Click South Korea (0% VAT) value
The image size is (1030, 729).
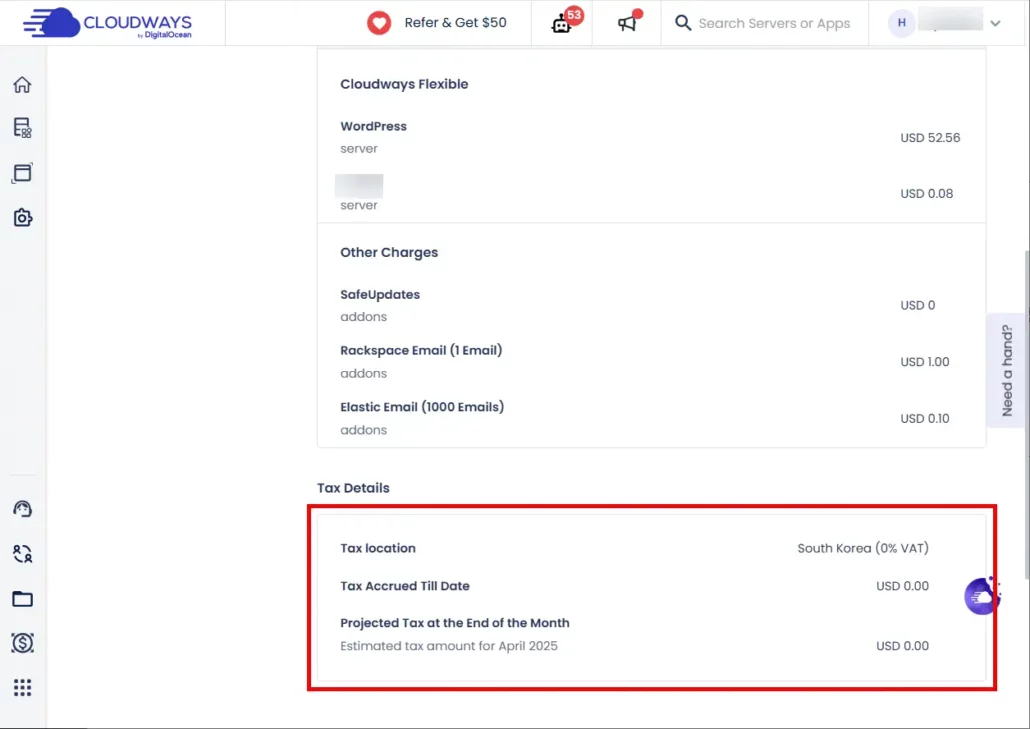862,548
